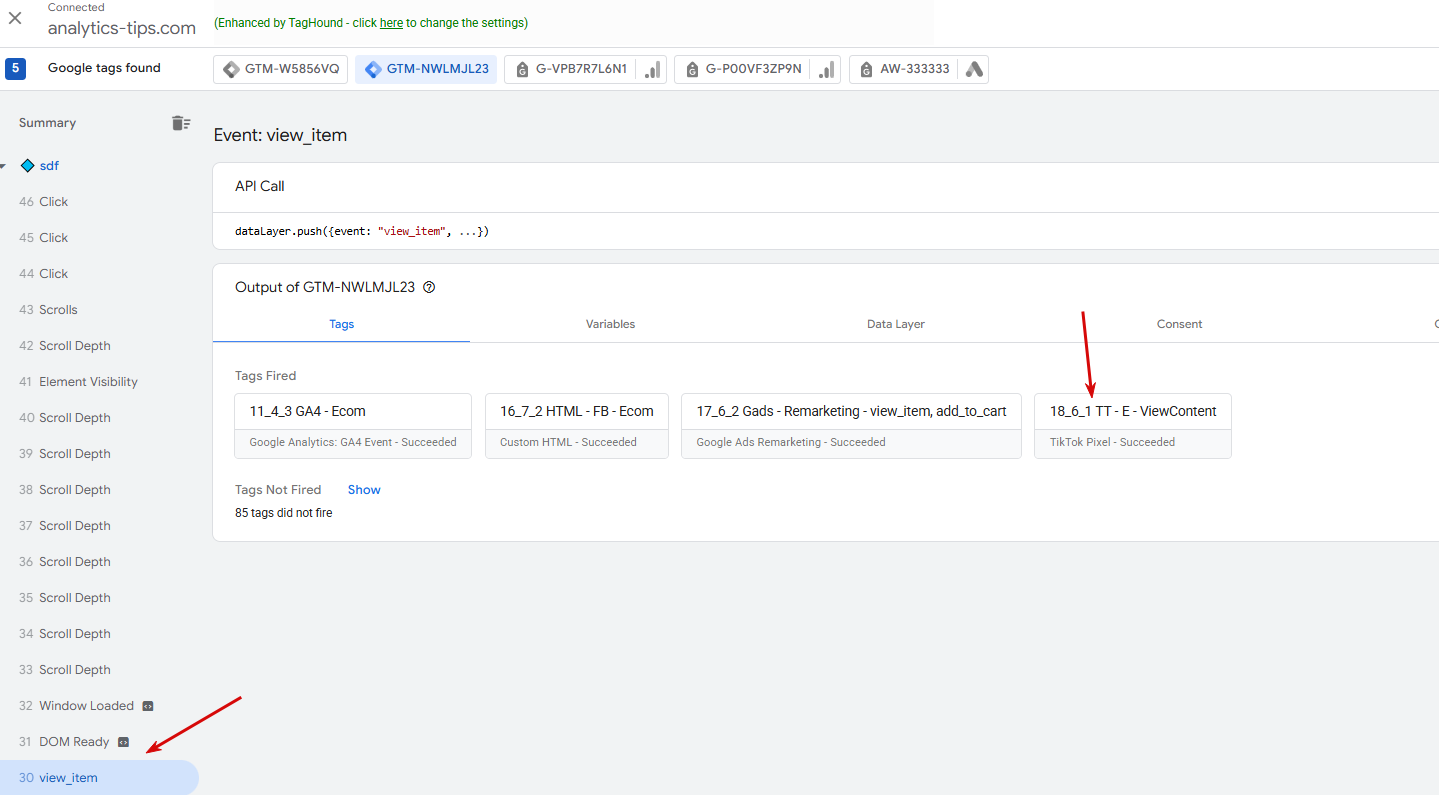Select event 30 view_item

pyautogui.click(x=99, y=778)
